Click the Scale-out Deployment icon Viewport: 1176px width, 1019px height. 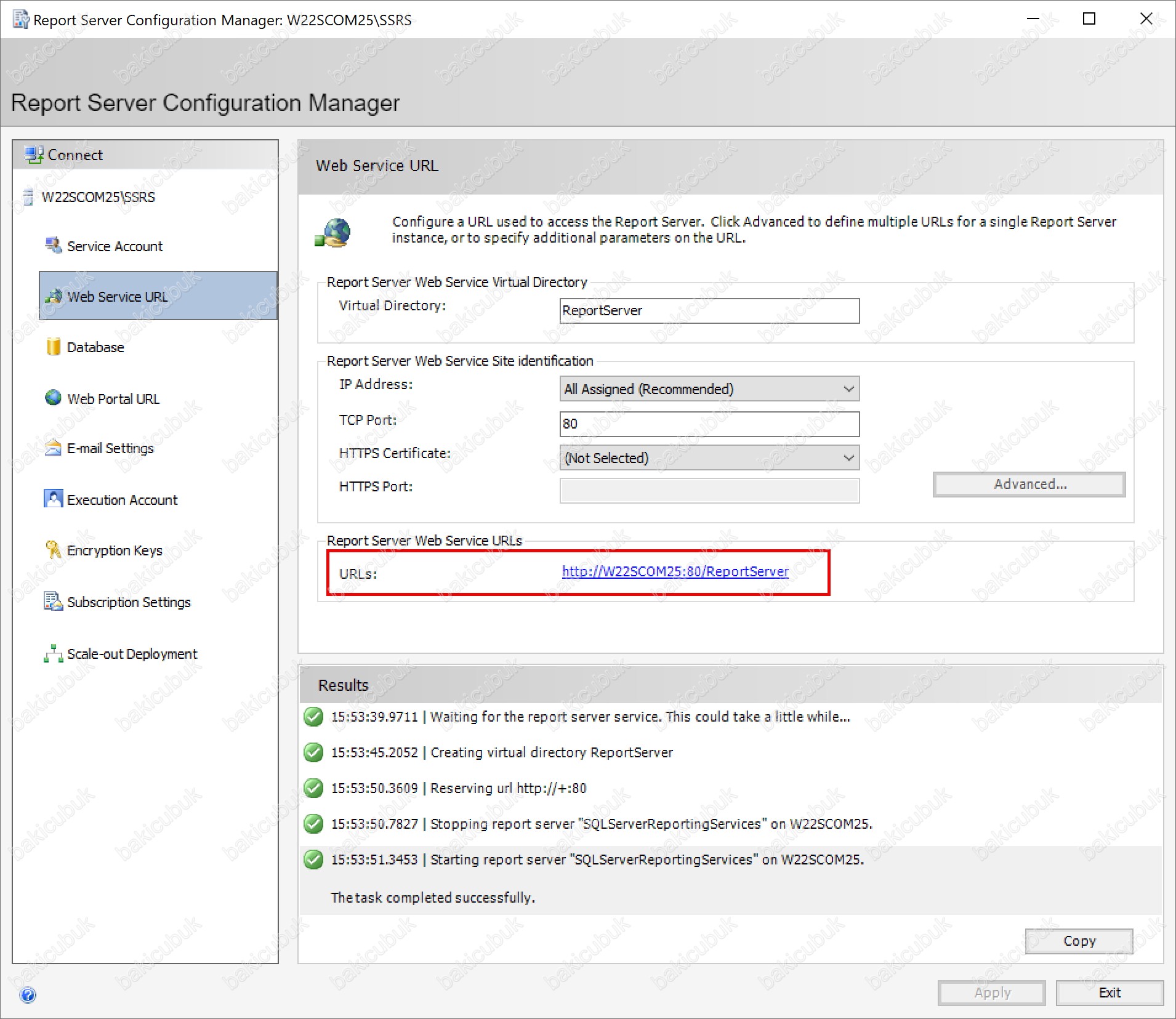click(54, 653)
